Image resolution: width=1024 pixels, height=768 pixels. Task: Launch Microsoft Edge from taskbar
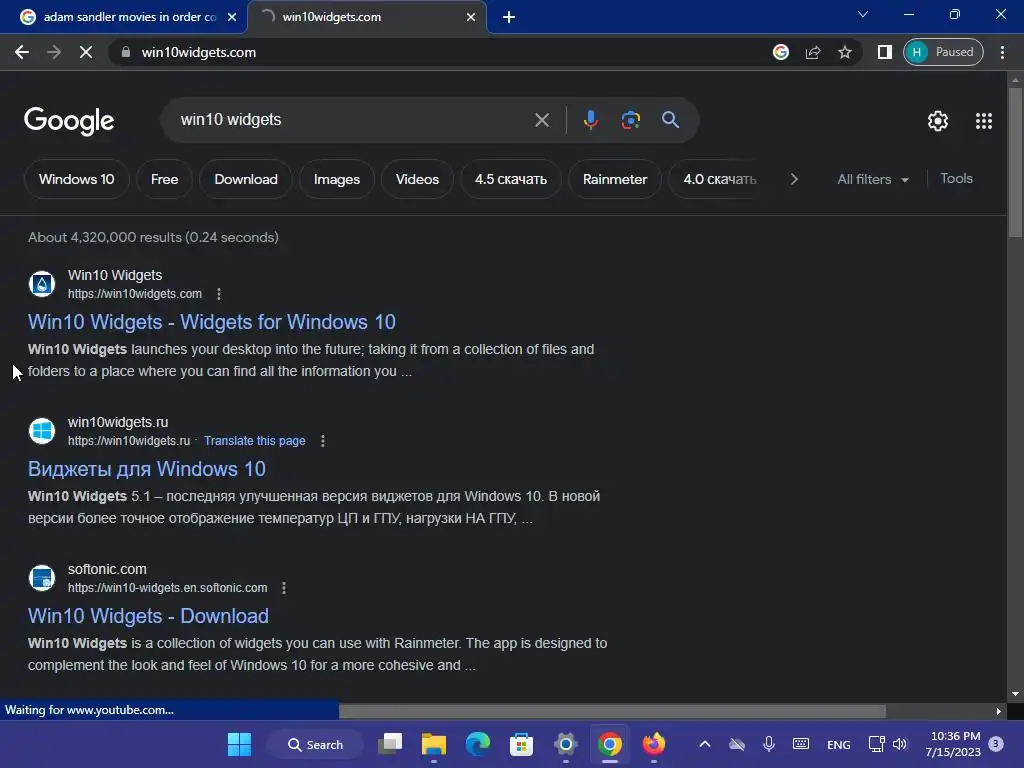click(x=477, y=744)
